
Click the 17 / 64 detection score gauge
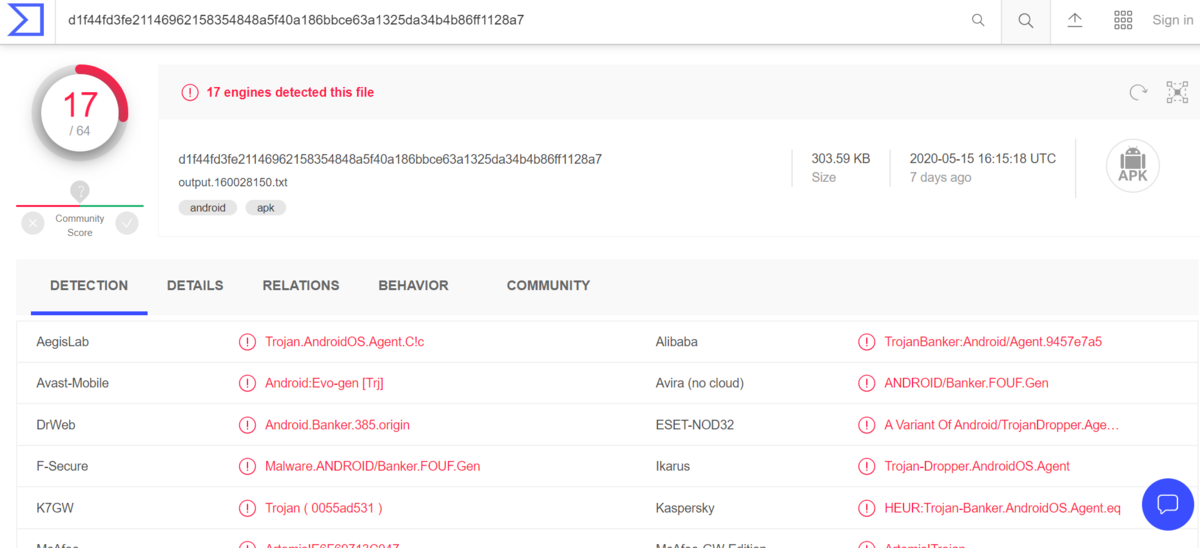(x=80, y=115)
